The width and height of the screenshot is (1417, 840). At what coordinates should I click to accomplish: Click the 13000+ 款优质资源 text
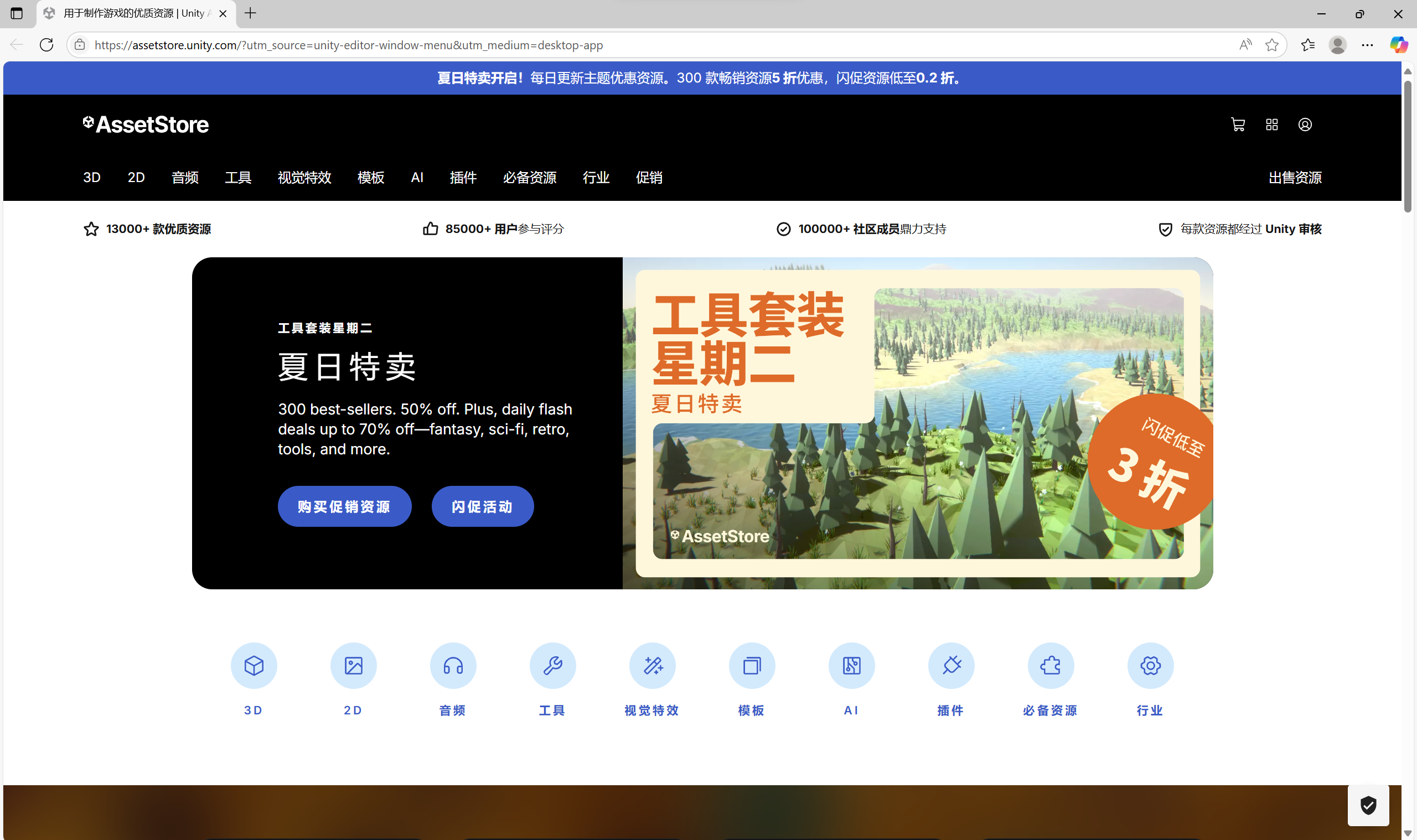[158, 229]
